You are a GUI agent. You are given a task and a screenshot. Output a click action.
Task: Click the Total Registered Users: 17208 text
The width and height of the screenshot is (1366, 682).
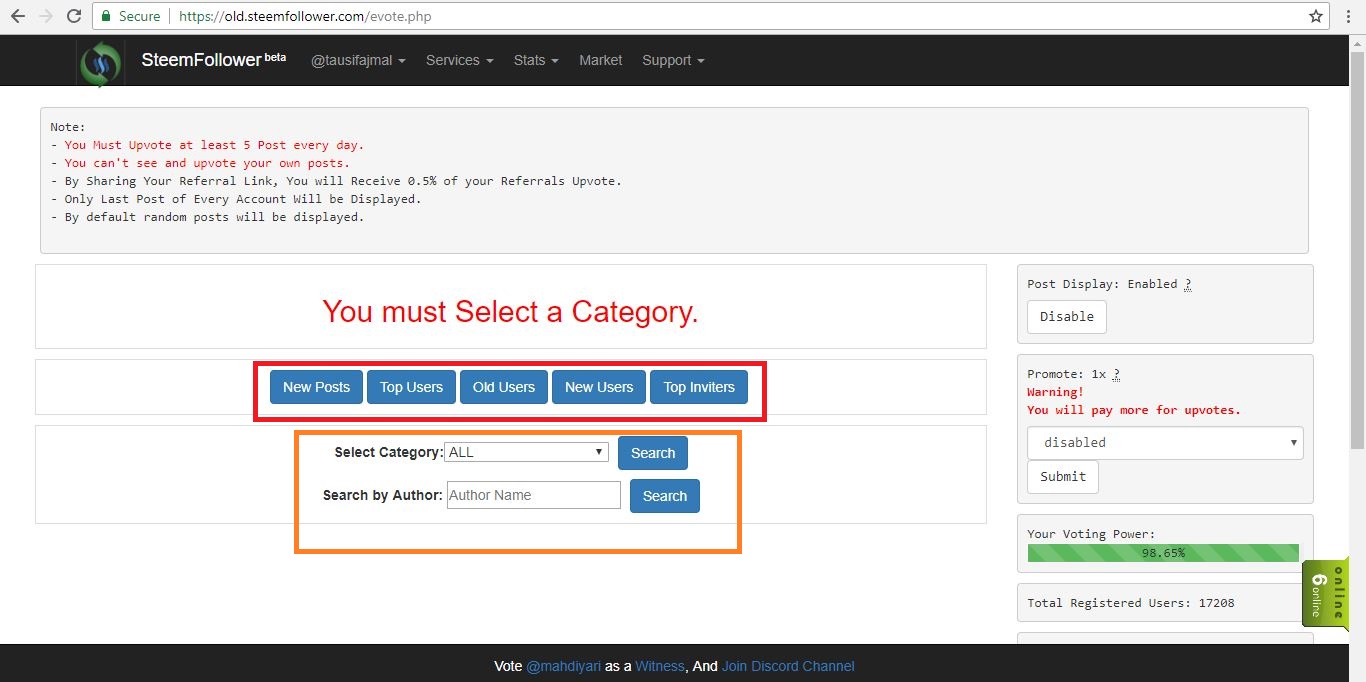(1131, 603)
